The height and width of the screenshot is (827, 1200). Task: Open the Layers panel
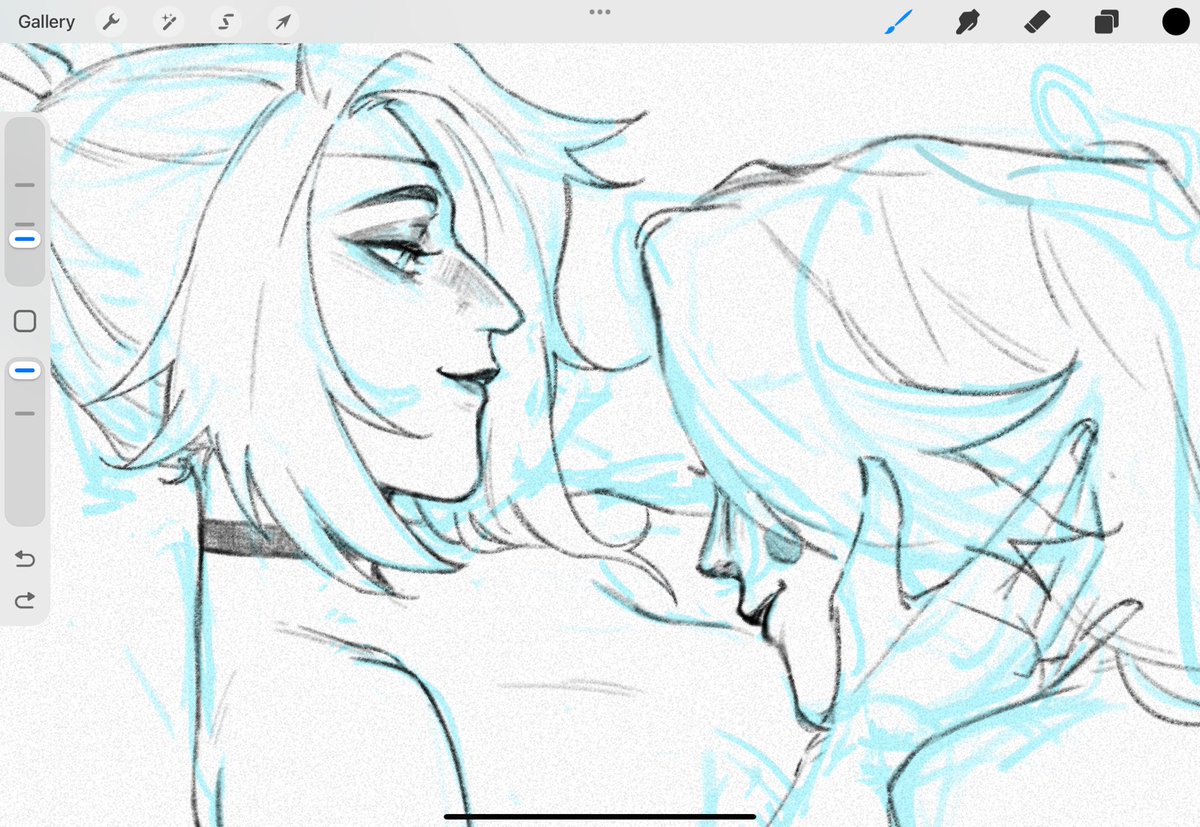(1106, 21)
